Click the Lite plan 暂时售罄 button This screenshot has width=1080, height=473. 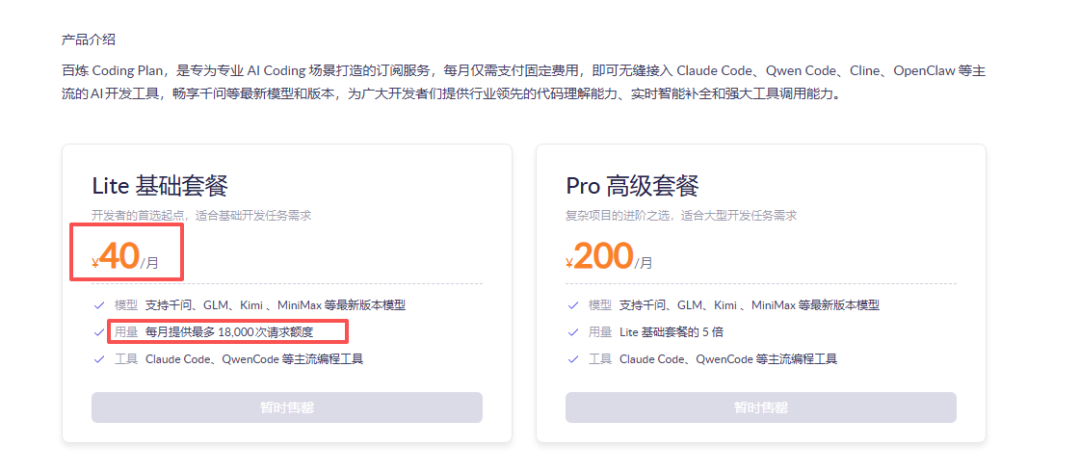[x=287, y=408]
